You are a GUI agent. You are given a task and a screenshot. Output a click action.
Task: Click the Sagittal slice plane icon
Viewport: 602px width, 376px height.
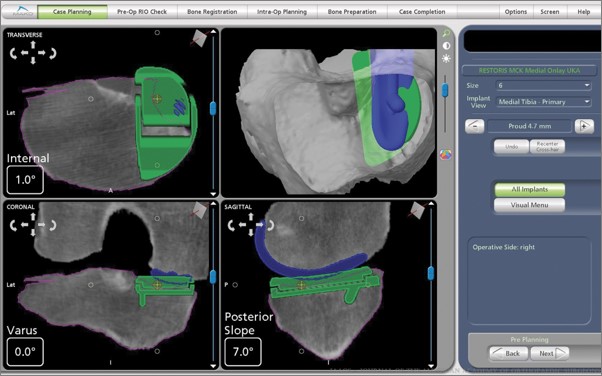[417, 210]
